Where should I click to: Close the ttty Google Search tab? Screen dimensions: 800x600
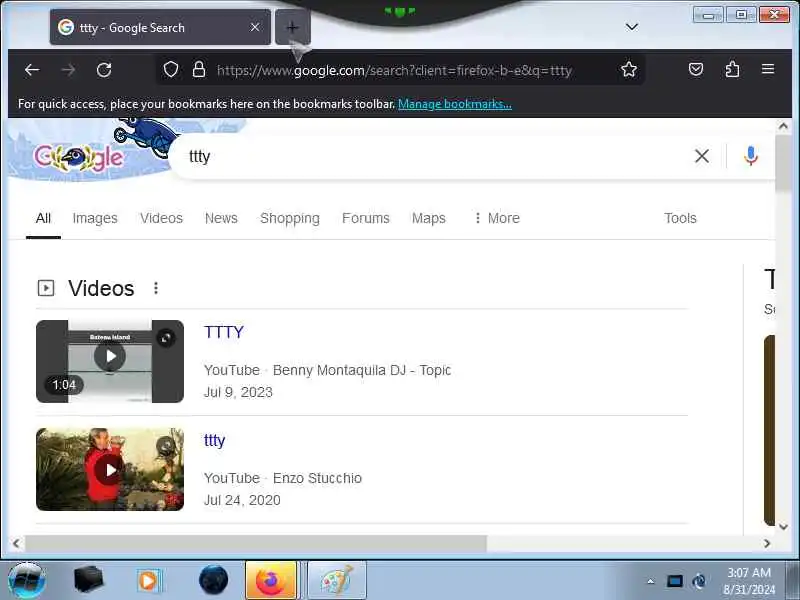click(255, 28)
